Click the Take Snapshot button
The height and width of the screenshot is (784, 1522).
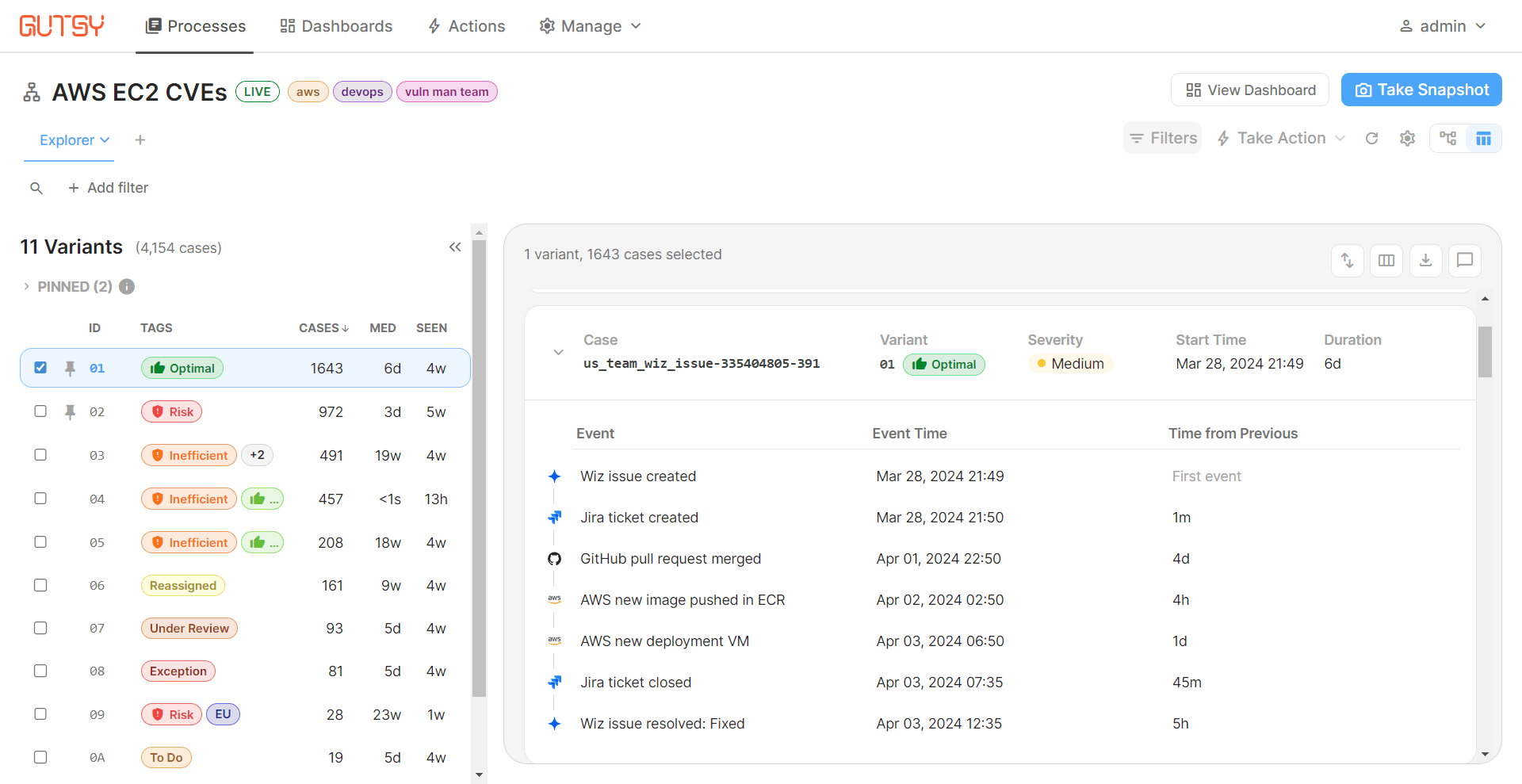1421,90
